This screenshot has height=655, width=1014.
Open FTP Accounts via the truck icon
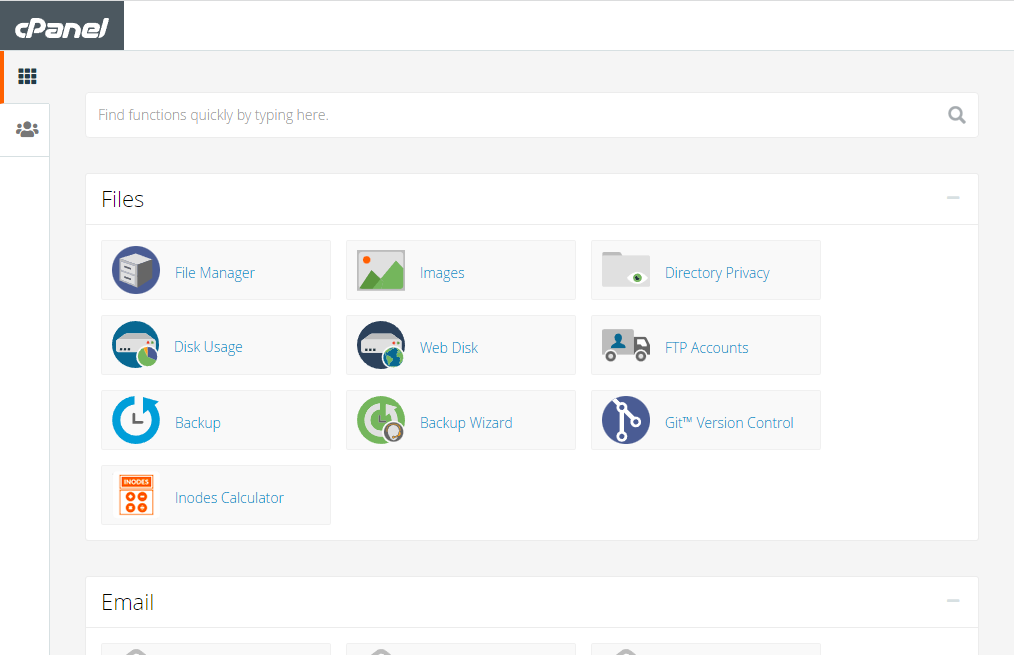click(625, 345)
